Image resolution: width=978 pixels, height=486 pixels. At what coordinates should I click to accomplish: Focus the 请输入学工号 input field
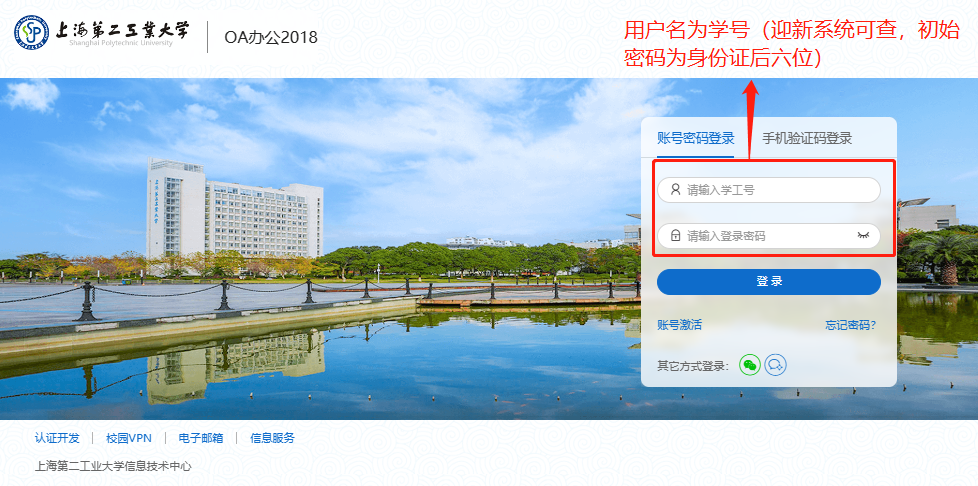[x=768, y=190]
